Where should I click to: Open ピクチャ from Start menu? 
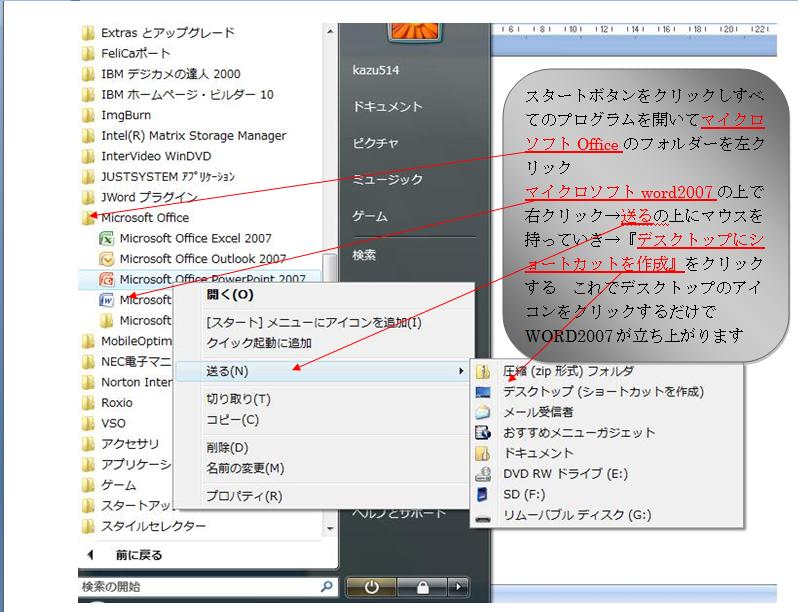click(x=375, y=143)
